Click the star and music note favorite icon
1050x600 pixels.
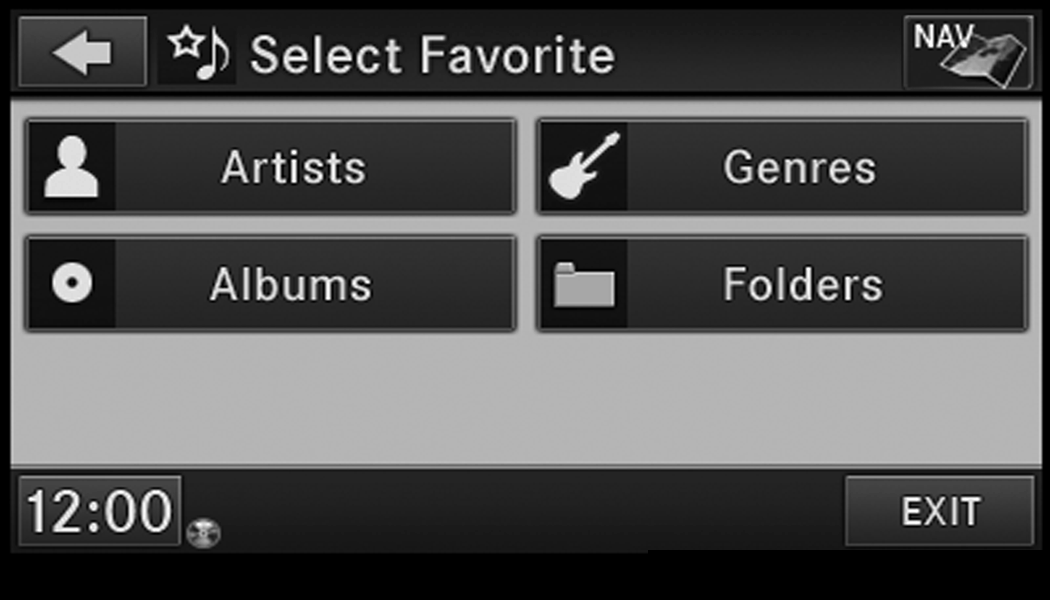pyautogui.click(x=197, y=54)
